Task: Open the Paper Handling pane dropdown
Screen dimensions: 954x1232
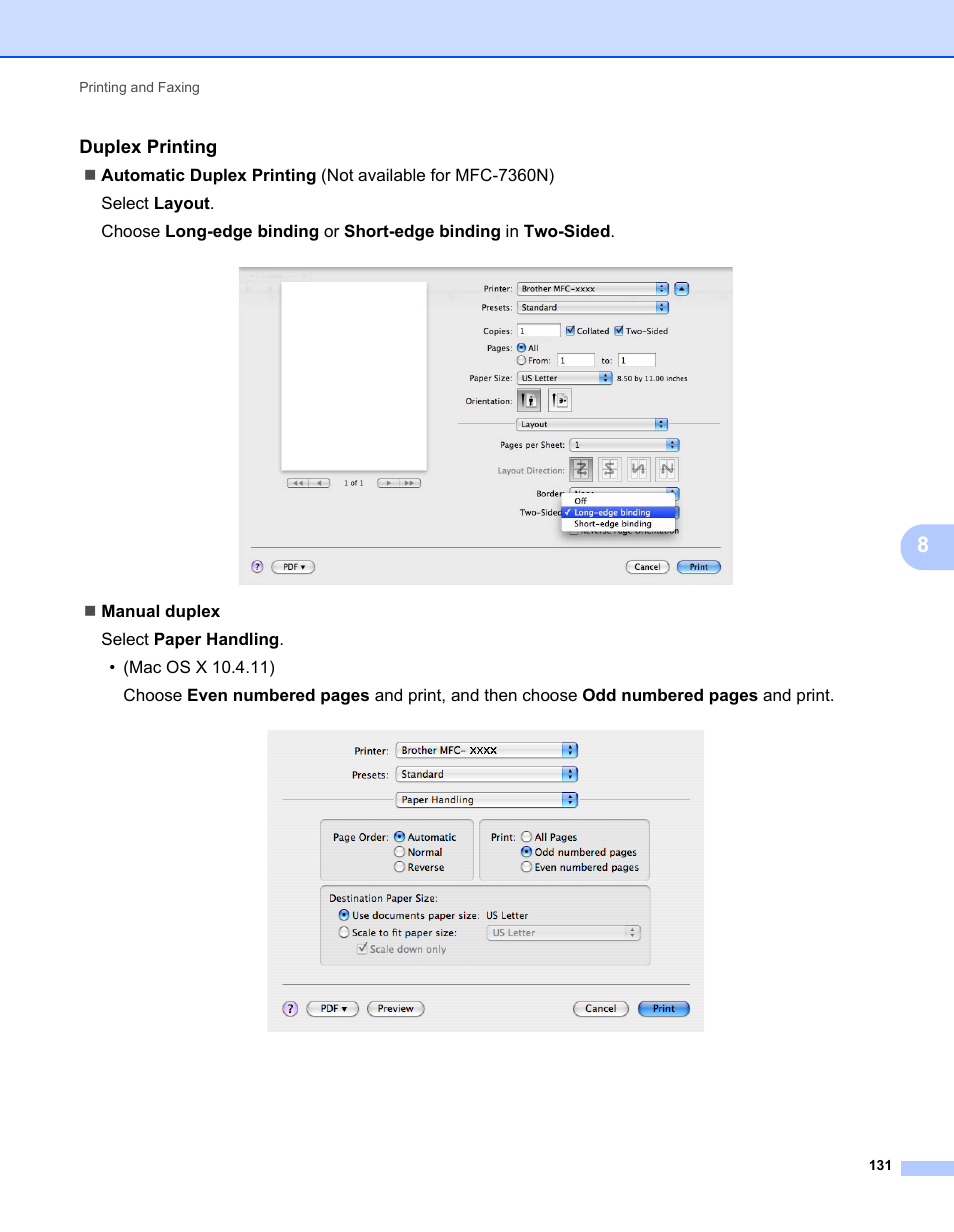Action: tap(487, 800)
